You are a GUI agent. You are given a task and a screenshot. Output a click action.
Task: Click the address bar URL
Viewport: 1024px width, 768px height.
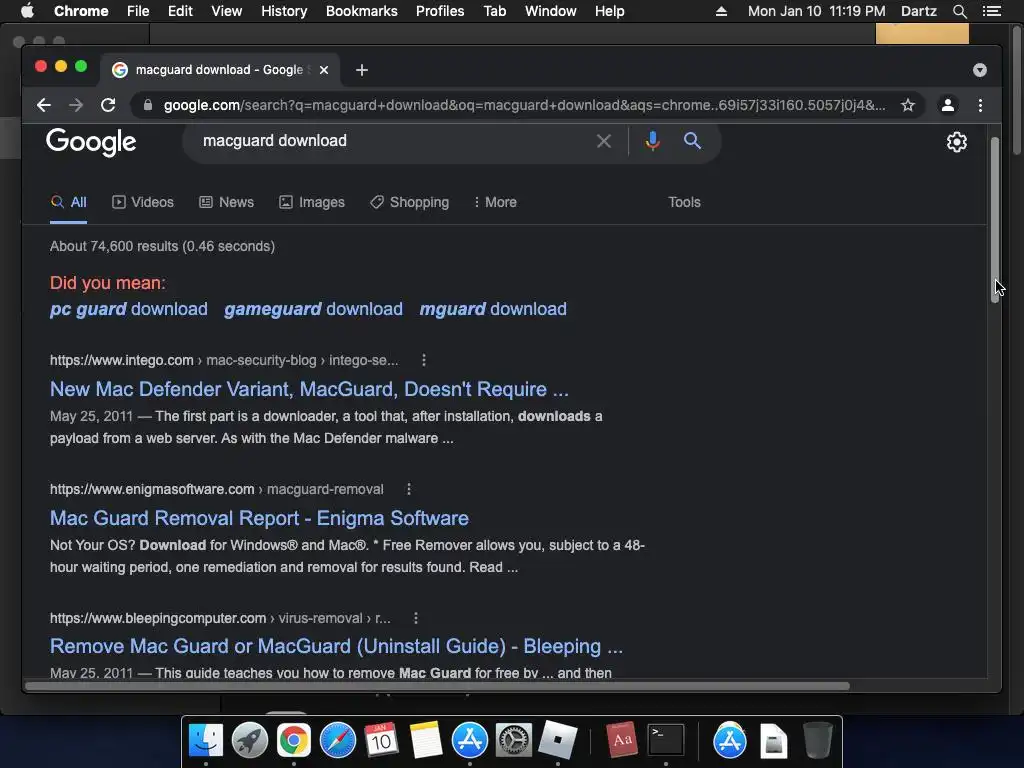[x=524, y=105]
